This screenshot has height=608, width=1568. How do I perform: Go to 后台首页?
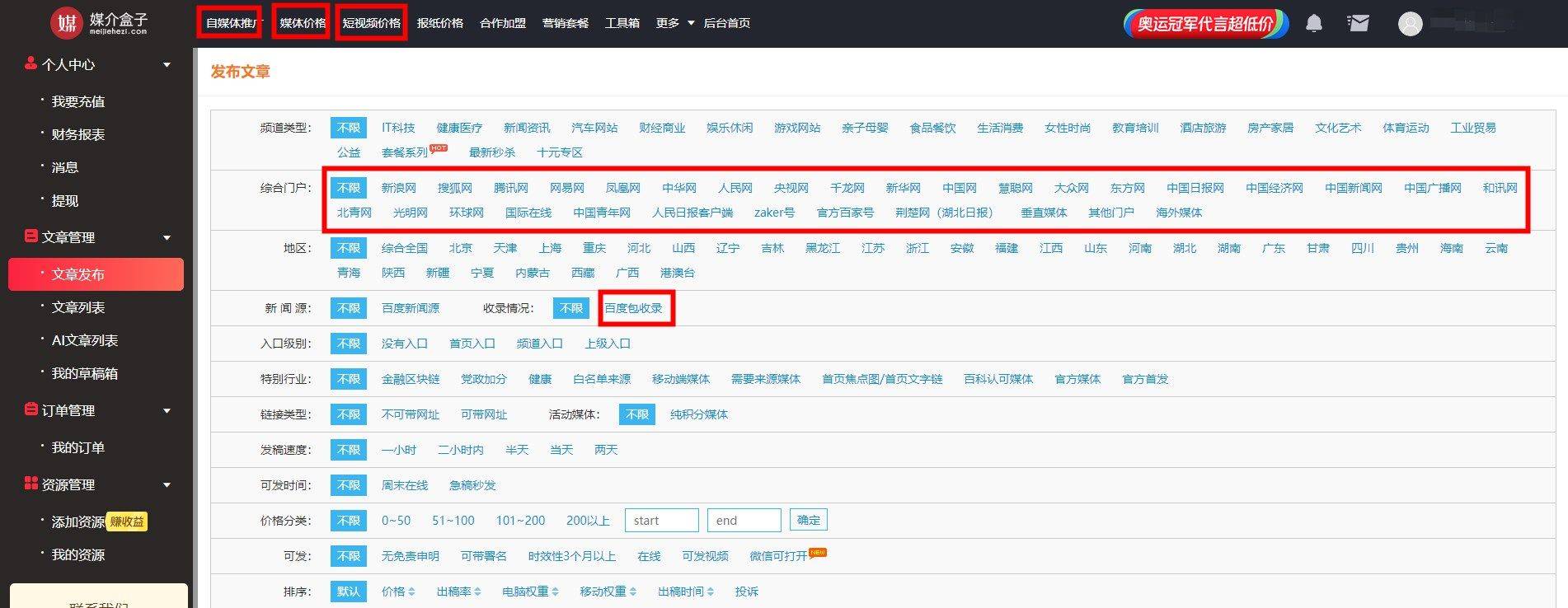coord(727,23)
